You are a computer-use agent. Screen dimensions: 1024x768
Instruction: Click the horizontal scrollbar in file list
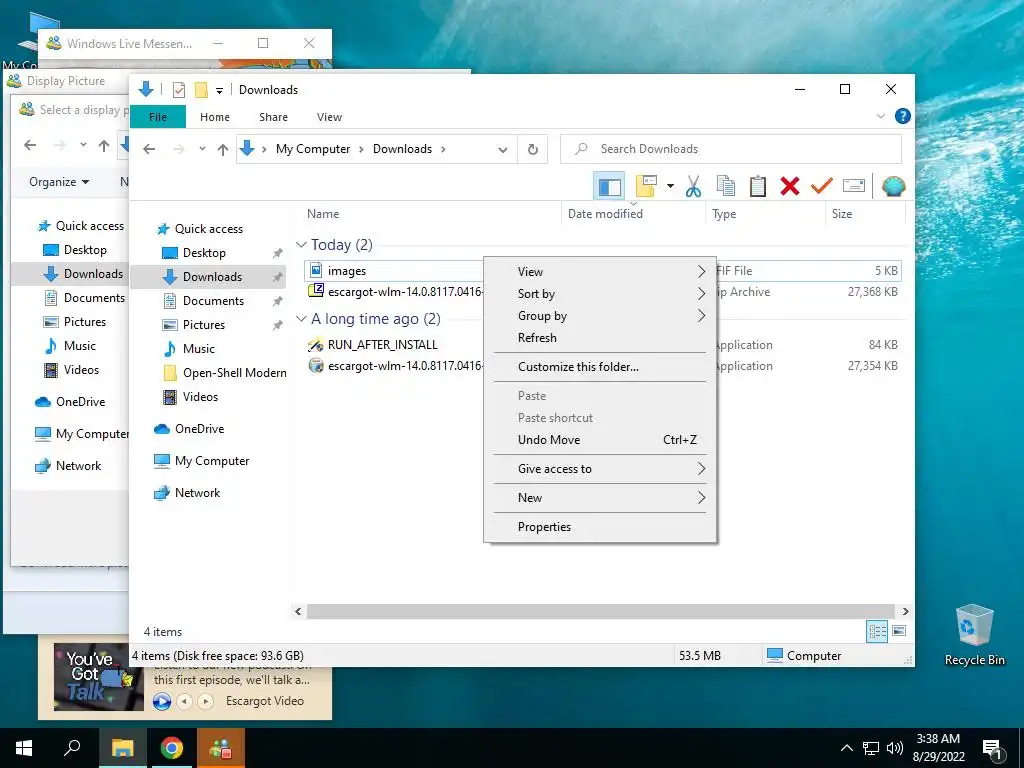coord(600,611)
